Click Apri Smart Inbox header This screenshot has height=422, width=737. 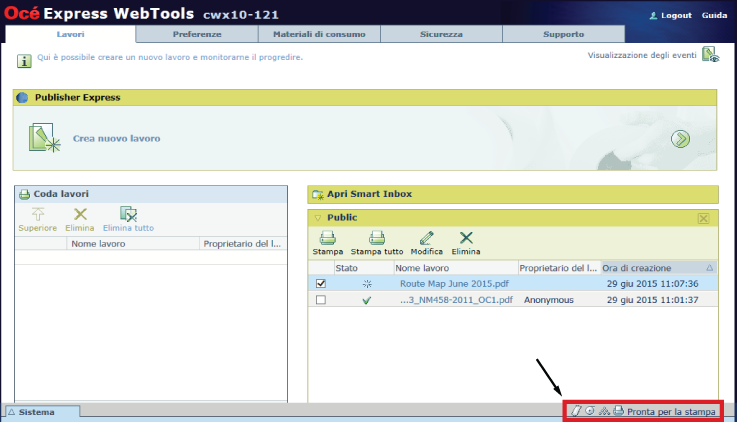point(513,194)
